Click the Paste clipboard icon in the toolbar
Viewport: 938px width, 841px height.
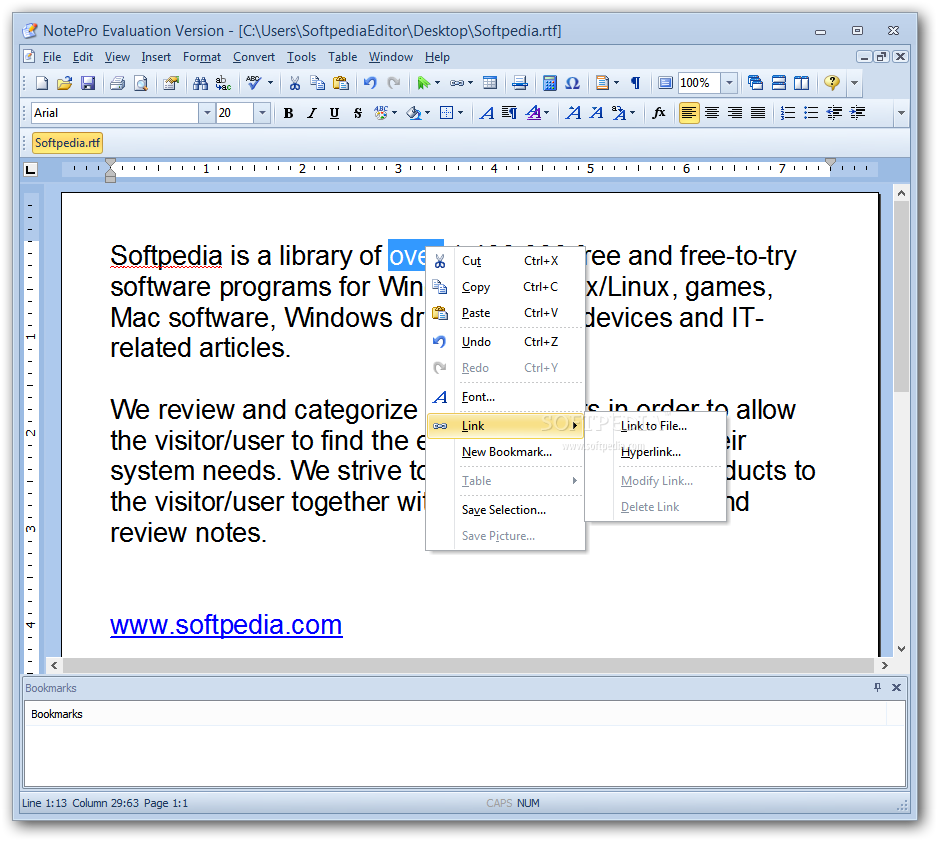coord(341,83)
